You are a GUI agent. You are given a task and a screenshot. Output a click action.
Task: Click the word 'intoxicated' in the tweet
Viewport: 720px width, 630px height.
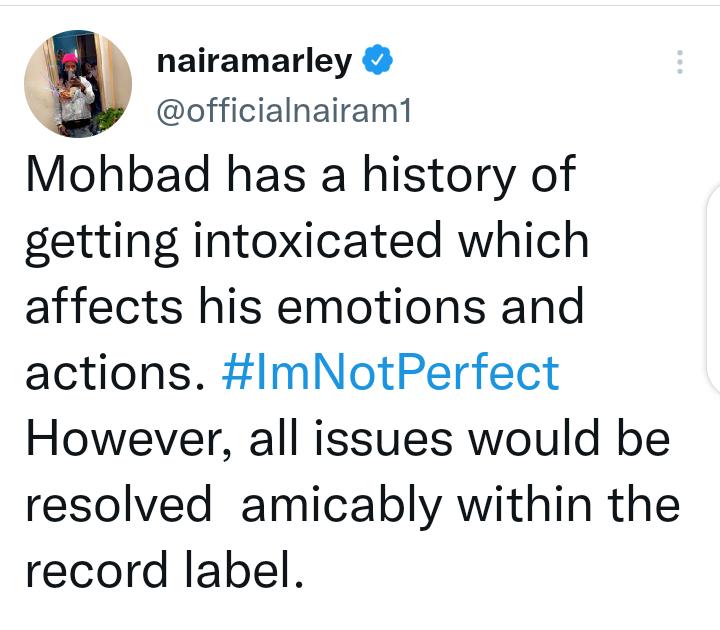click(318, 240)
